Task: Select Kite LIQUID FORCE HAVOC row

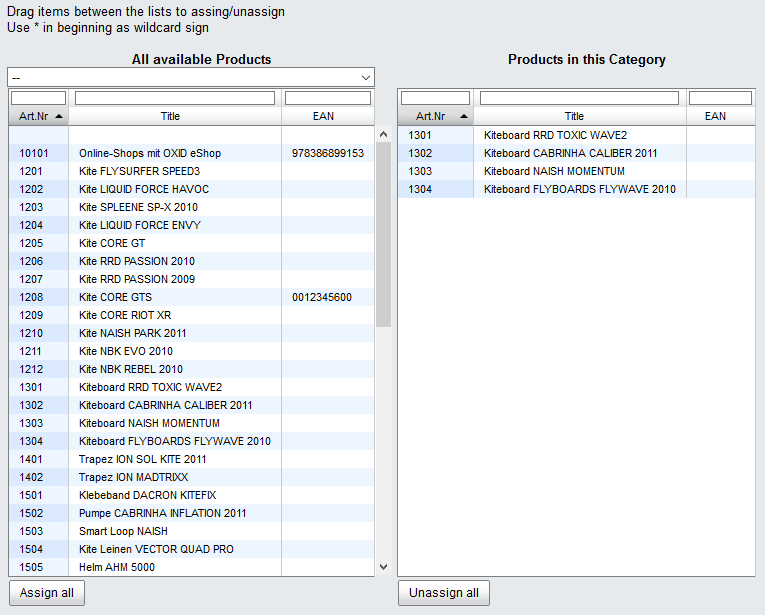Action: coord(191,189)
